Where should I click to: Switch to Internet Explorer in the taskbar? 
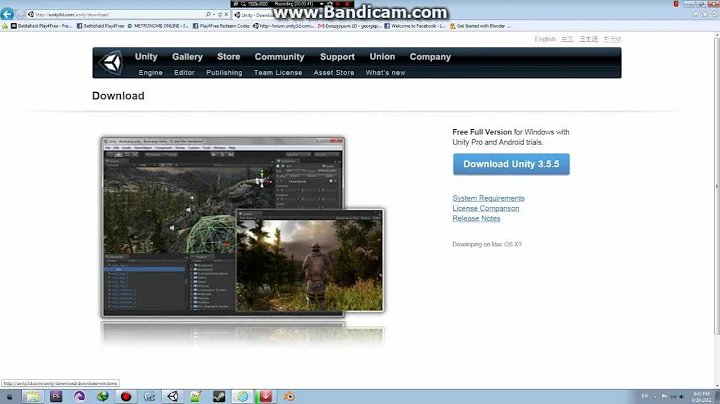(x=242, y=397)
